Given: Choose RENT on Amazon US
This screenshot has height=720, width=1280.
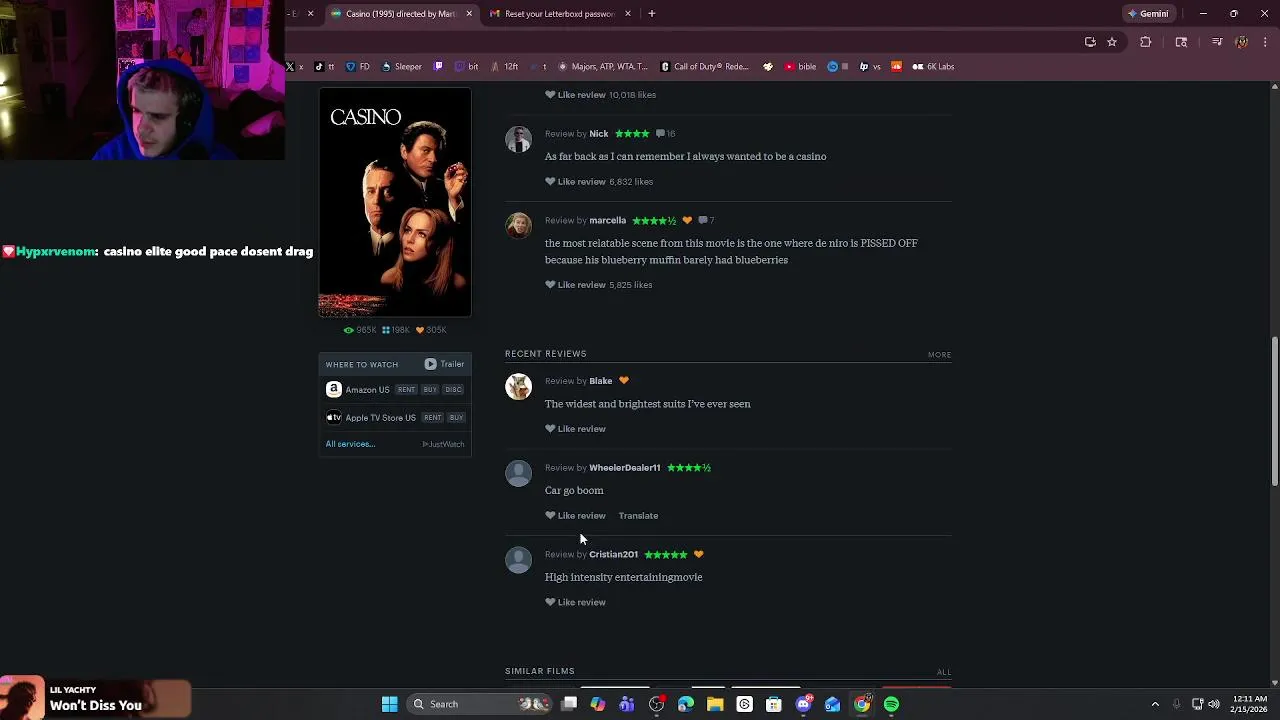Looking at the screenshot, I should [x=406, y=390].
